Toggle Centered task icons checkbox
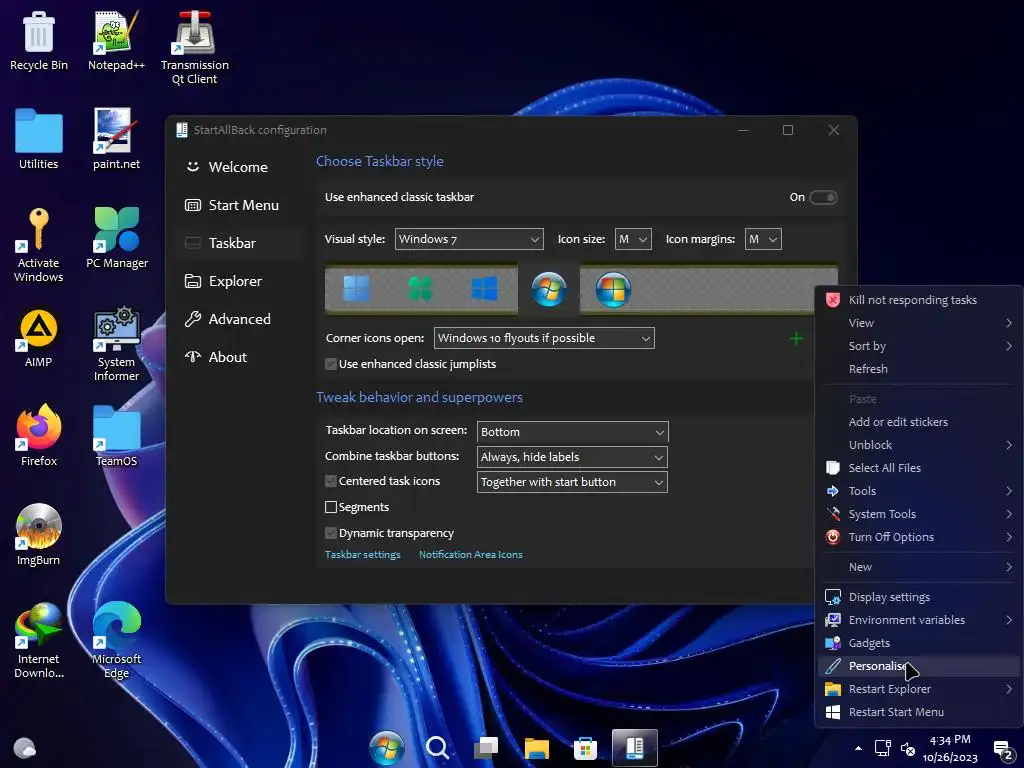1024x768 pixels. 331,481
